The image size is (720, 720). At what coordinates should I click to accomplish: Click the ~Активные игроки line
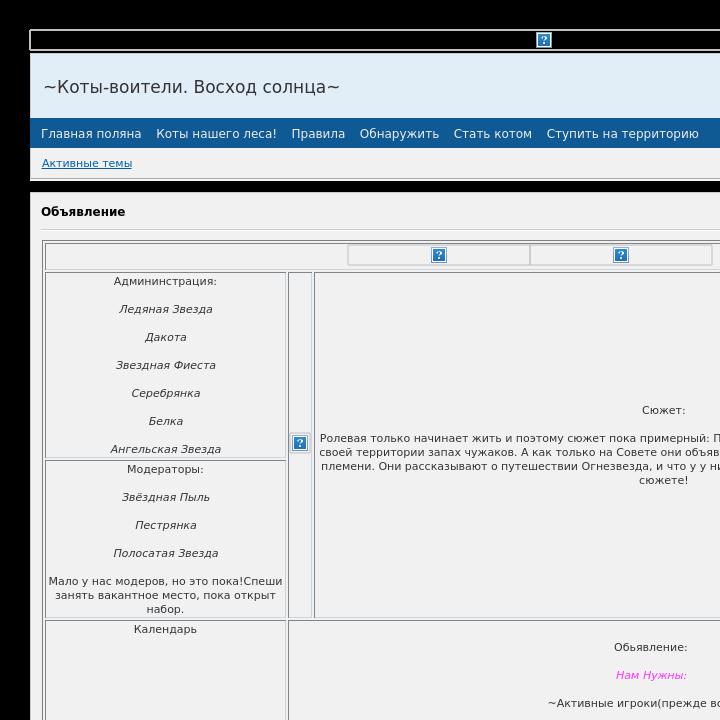[634, 703]
